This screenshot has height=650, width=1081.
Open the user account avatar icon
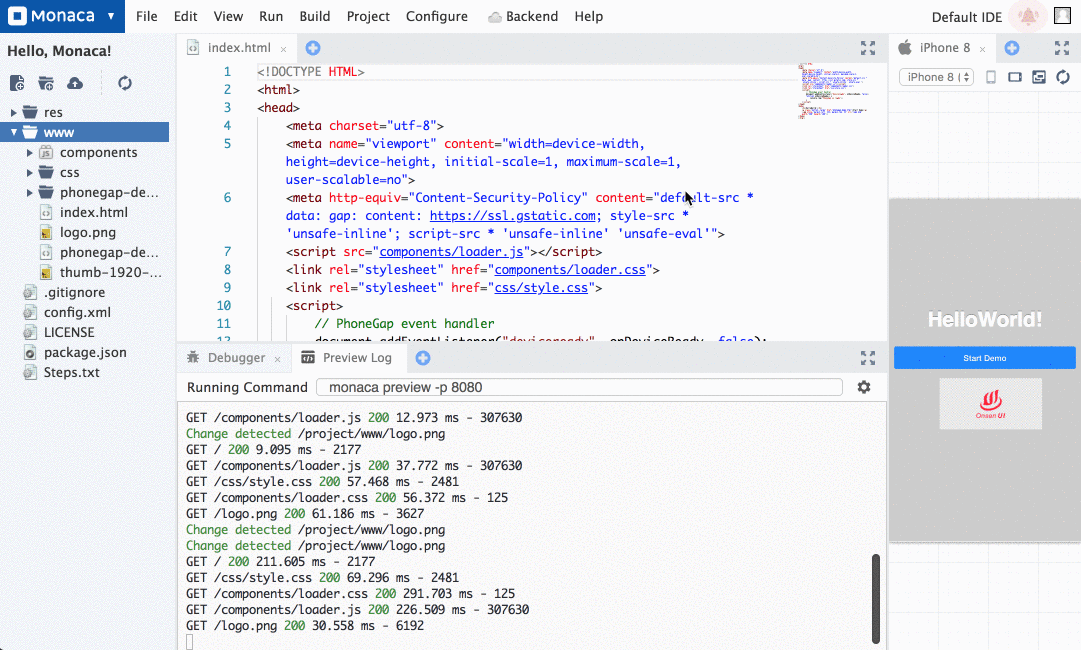tap(1062, 16)
